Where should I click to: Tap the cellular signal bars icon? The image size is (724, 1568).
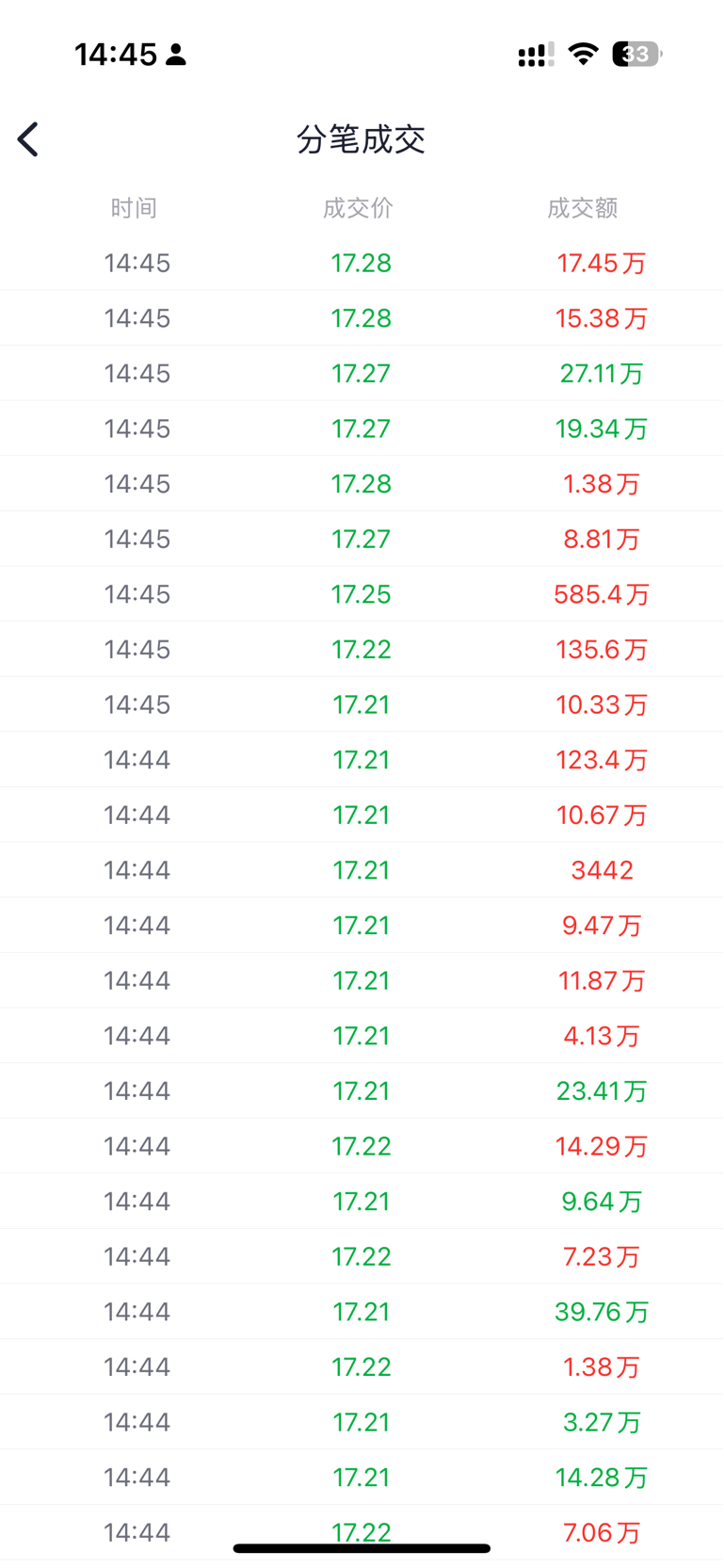(x=536, y=55)
